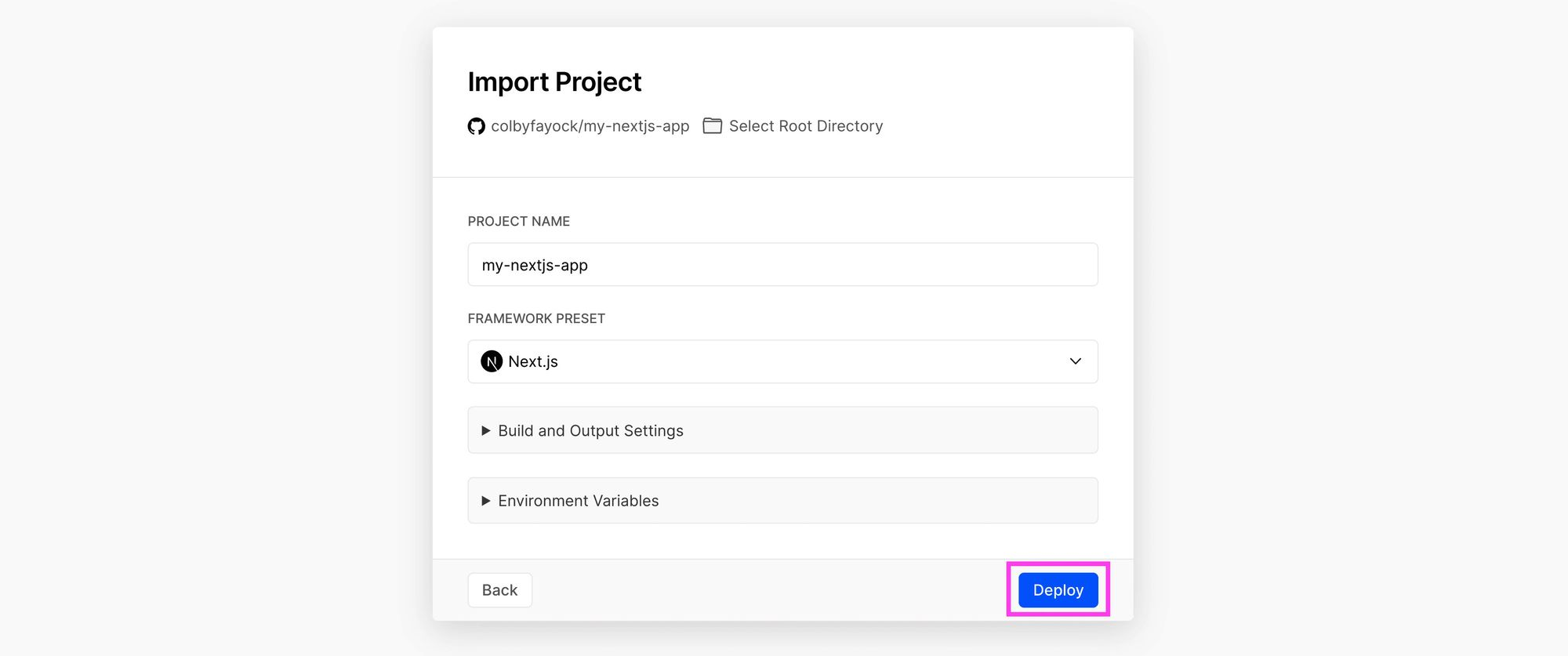Click the Import Project heading
1568x656 pixels.
554,82
